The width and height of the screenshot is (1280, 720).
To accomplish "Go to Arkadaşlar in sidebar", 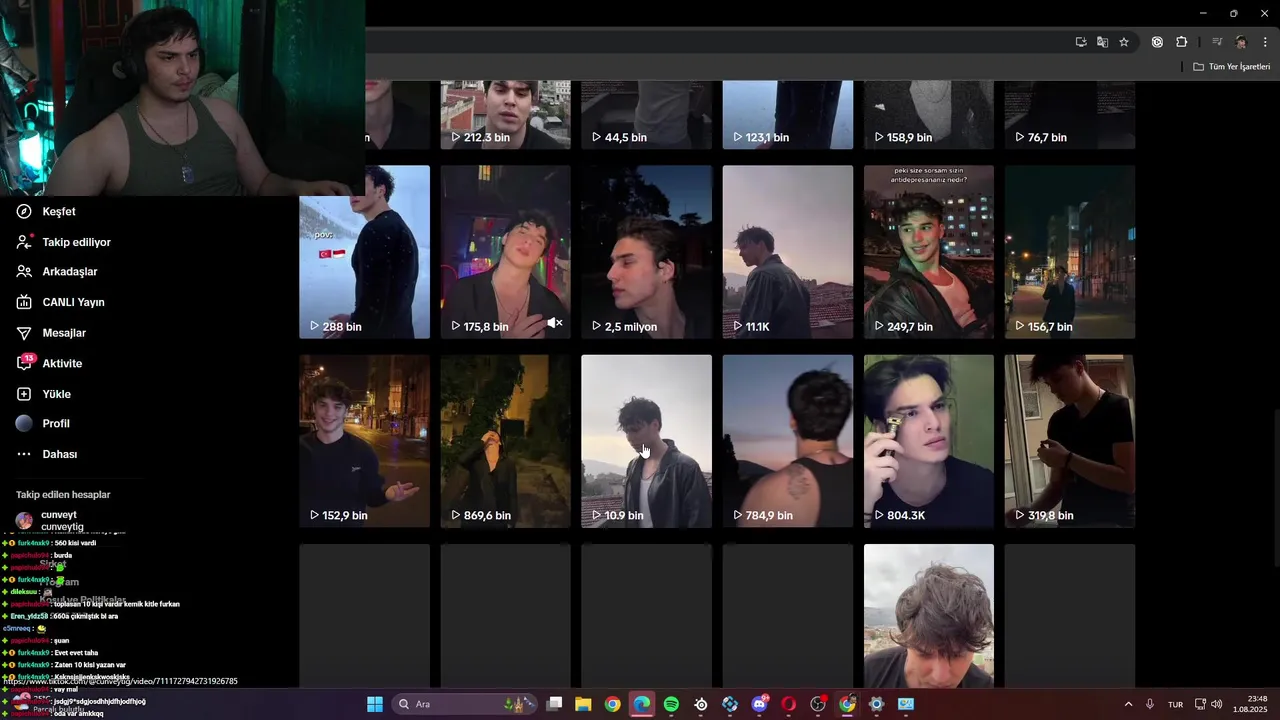I will pyautogui.click(x=57, y=272).
